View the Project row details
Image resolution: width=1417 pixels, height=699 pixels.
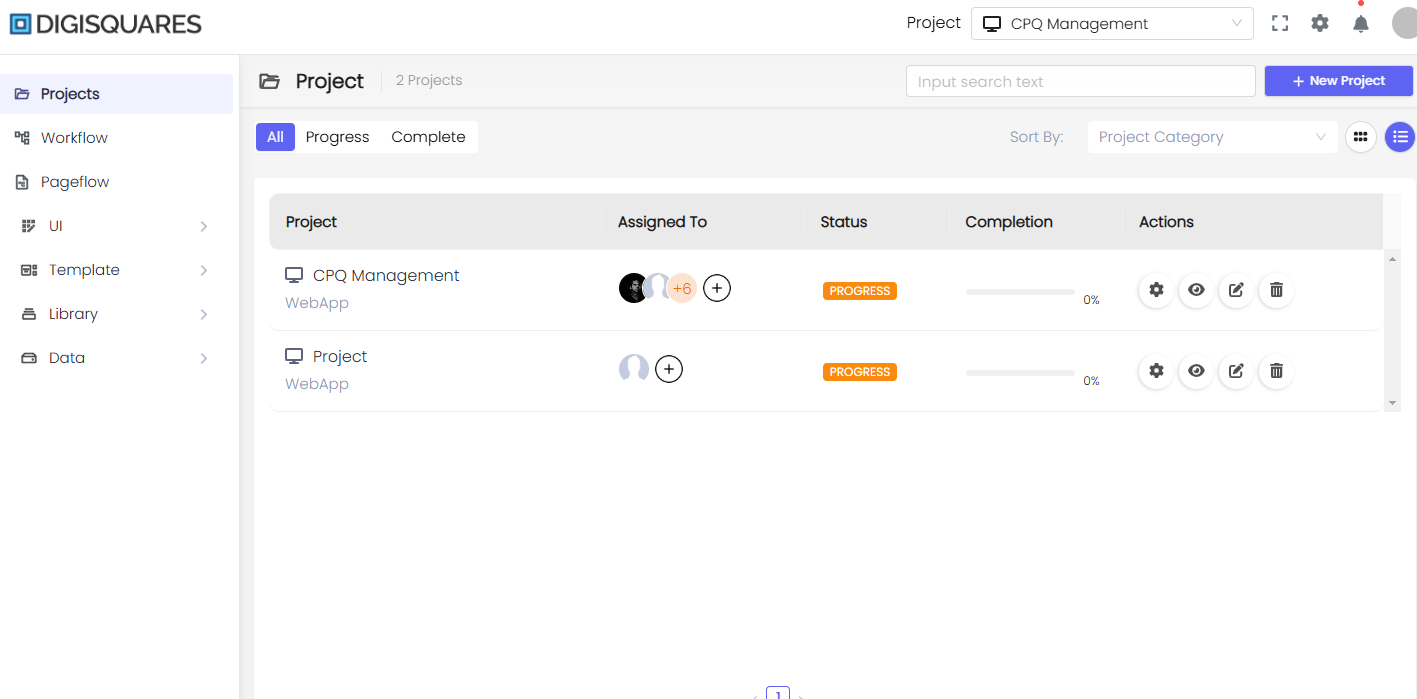click(1196, 371)
